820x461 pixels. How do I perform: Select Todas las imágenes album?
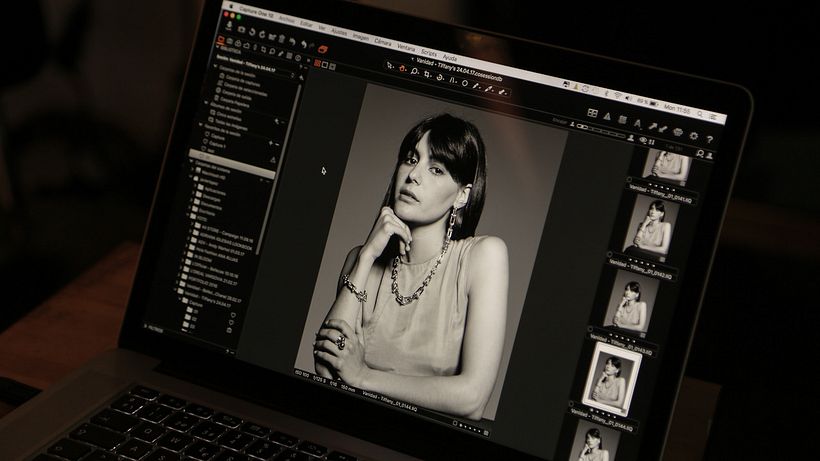tap(230, 124)
